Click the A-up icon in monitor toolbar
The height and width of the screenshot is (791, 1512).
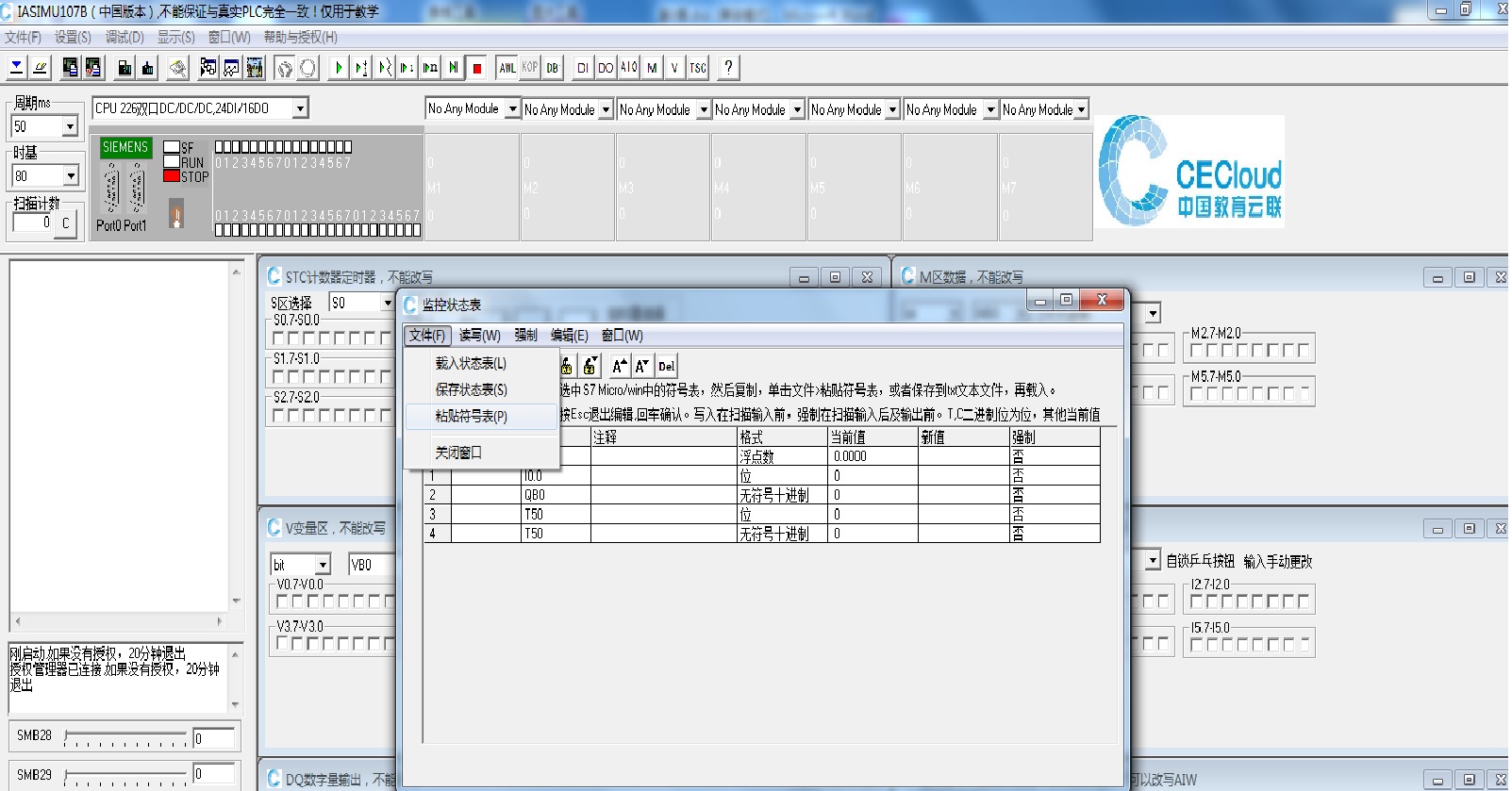point(619,367)
